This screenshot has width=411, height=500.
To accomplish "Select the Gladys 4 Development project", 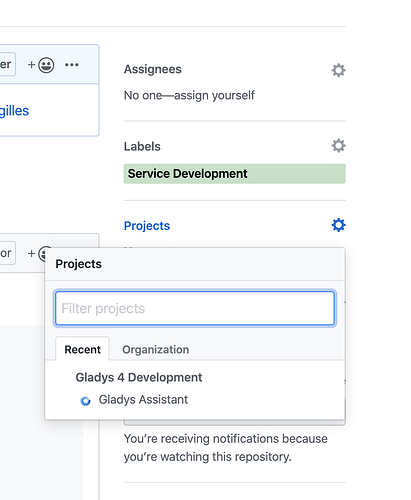I will pyautogui.click(x=139, y=377).
